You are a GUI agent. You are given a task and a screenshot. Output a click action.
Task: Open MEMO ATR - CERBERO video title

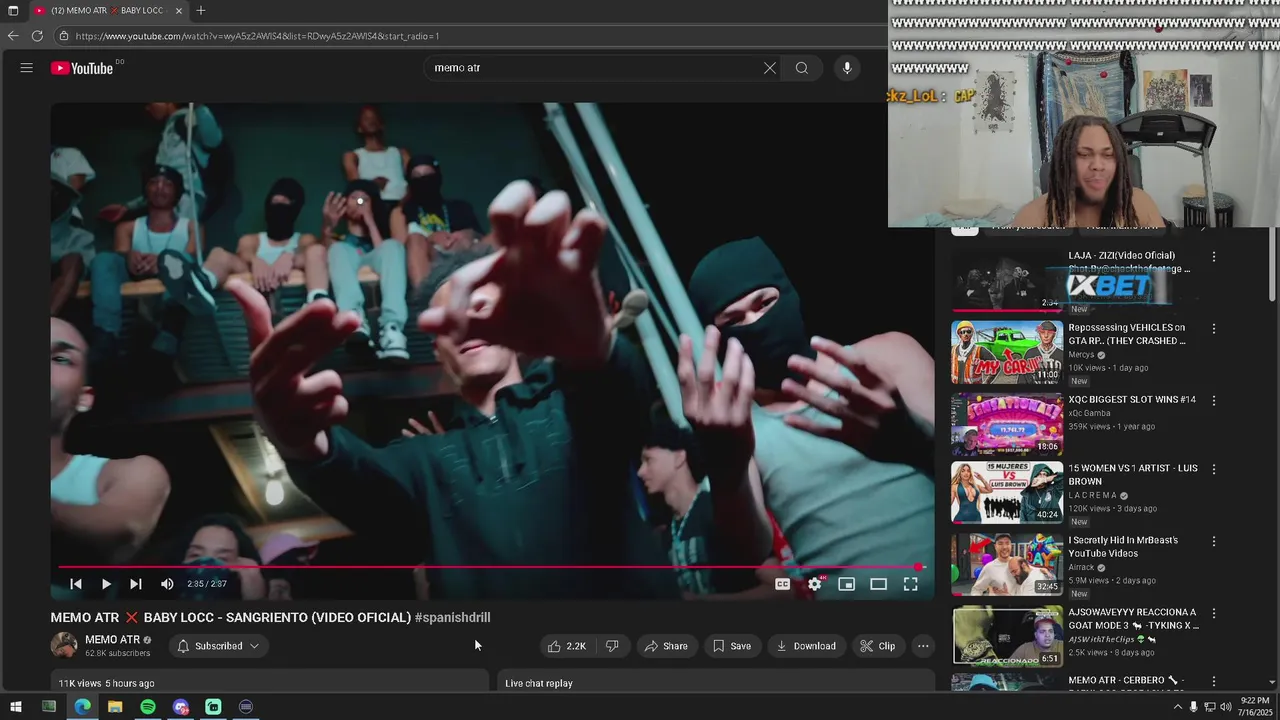1126,680
